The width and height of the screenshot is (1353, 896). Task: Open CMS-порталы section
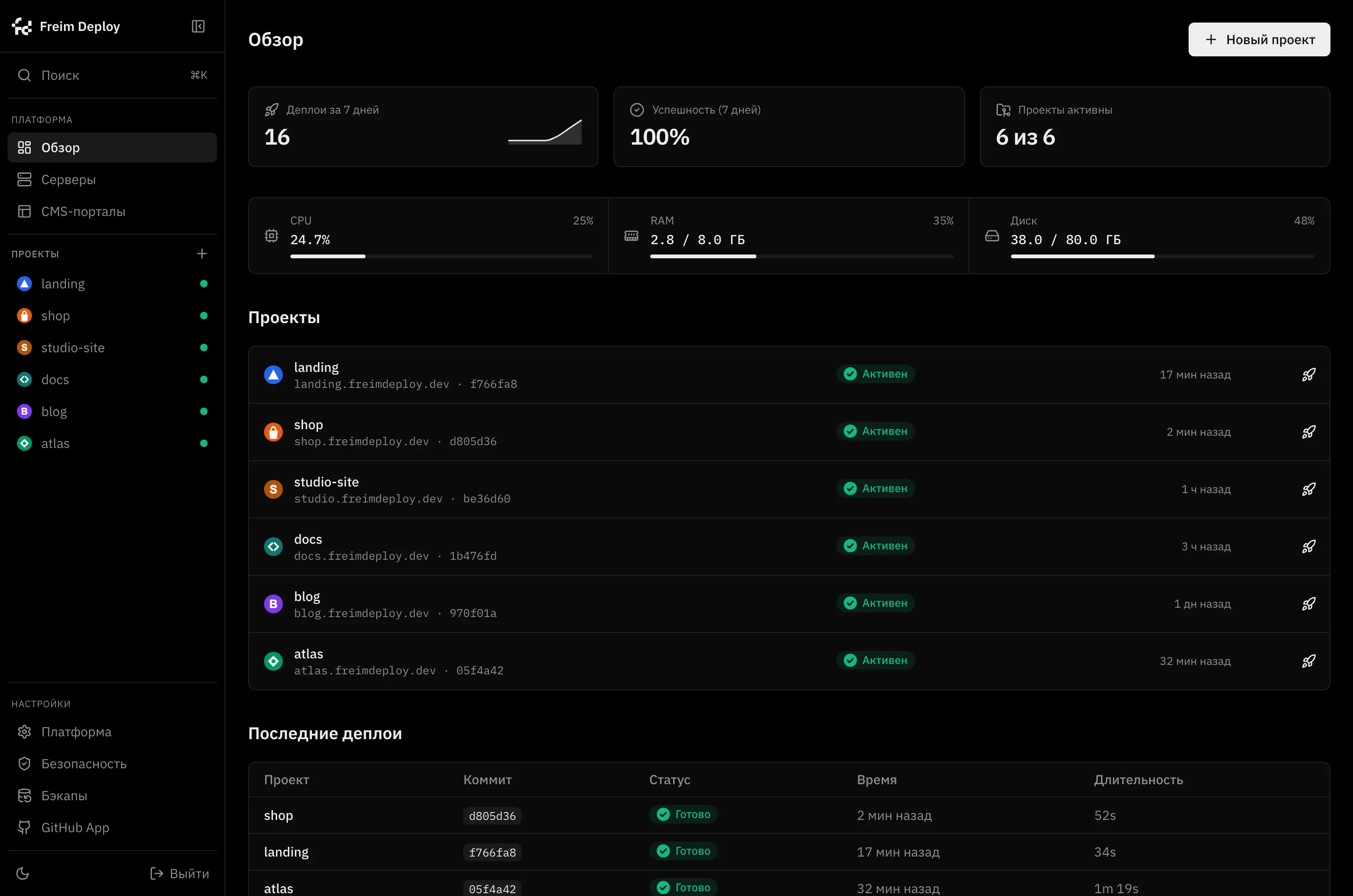112,211
